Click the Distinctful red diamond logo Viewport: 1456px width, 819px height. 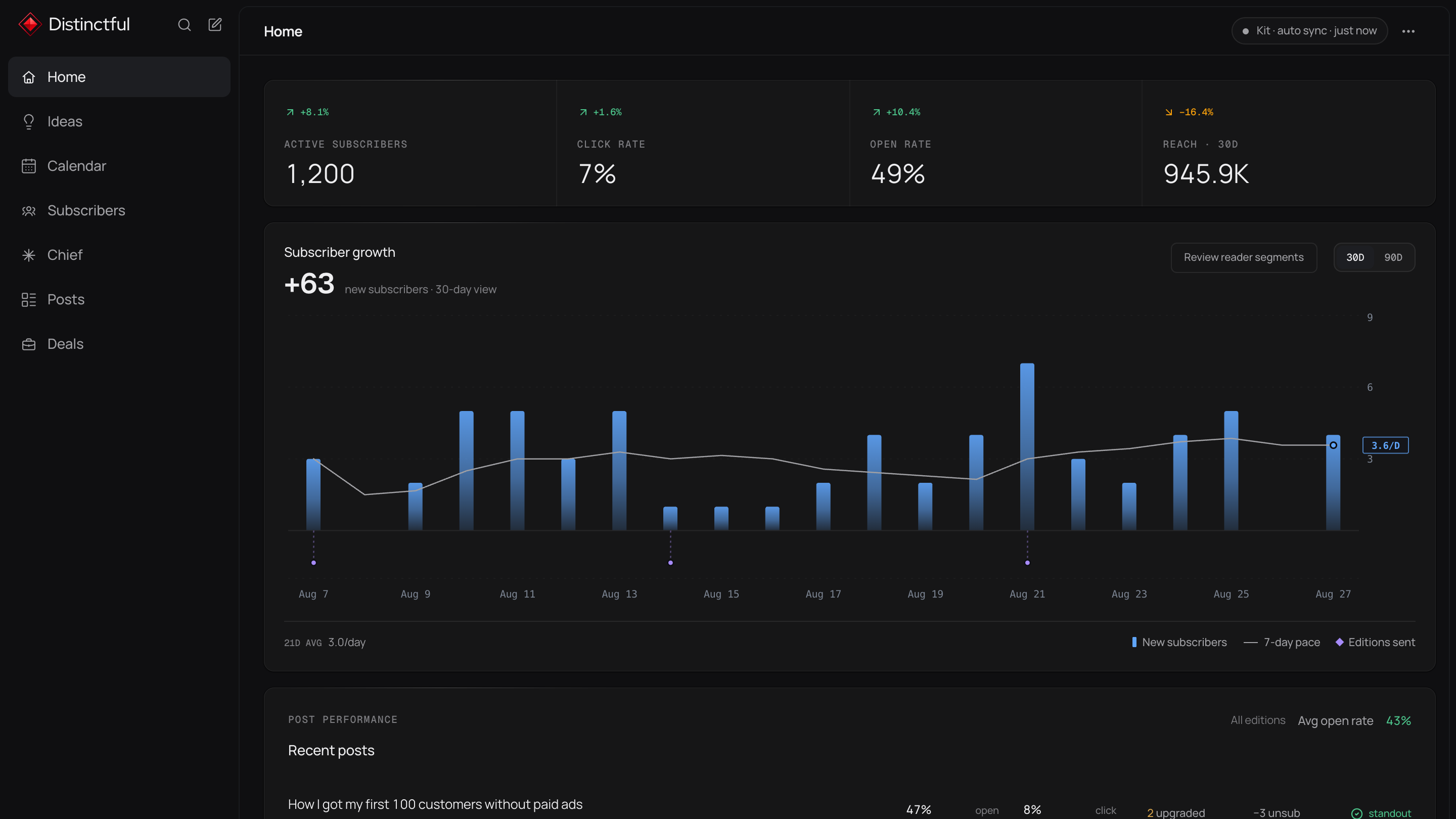coord(30,24)
